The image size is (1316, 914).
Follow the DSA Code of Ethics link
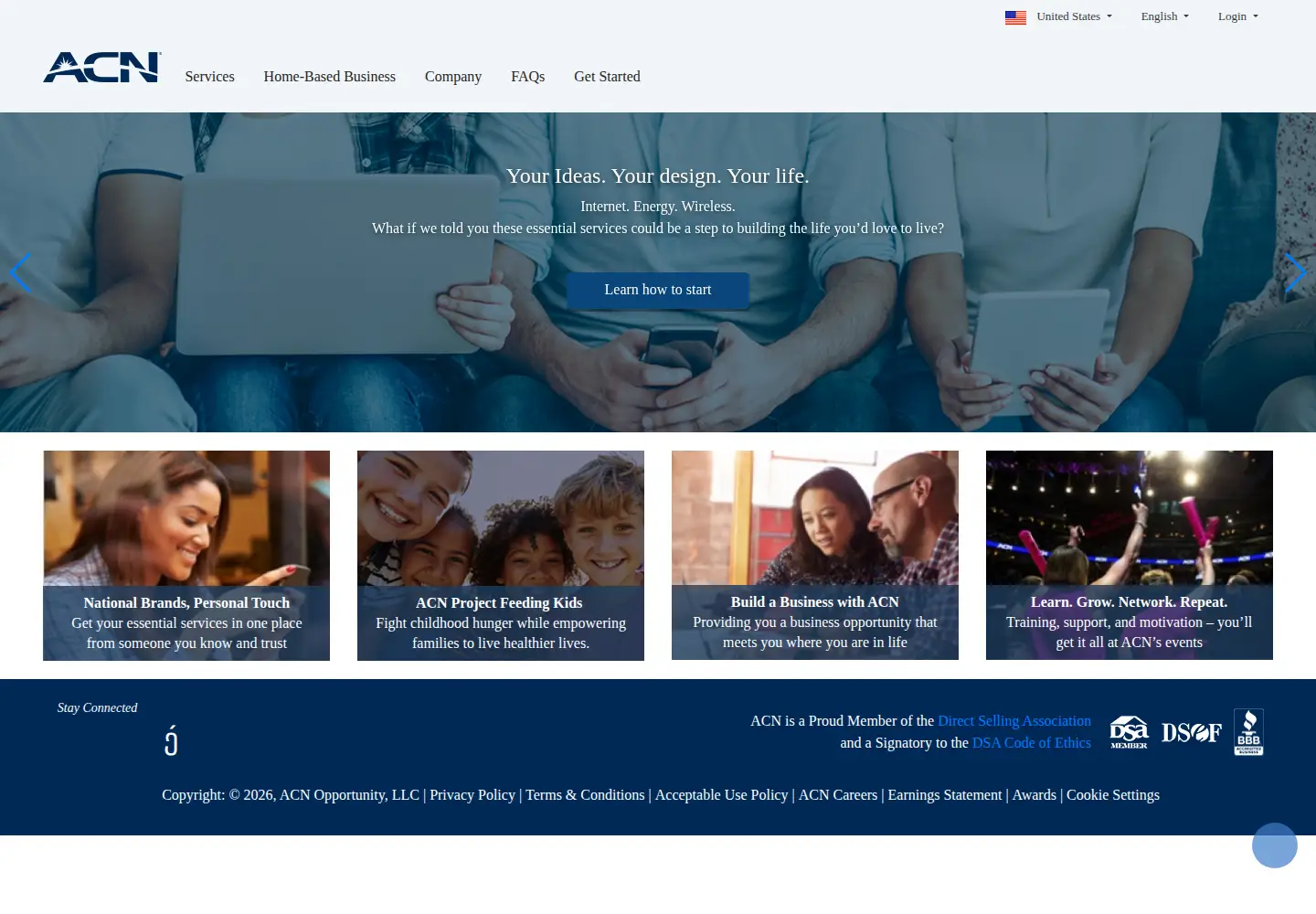pos(1032,743)
